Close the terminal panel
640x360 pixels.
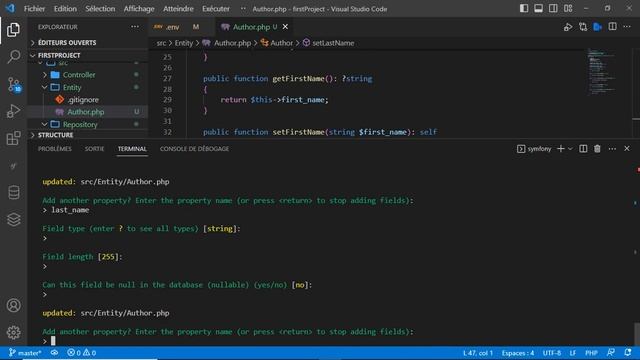coord(627,149)
